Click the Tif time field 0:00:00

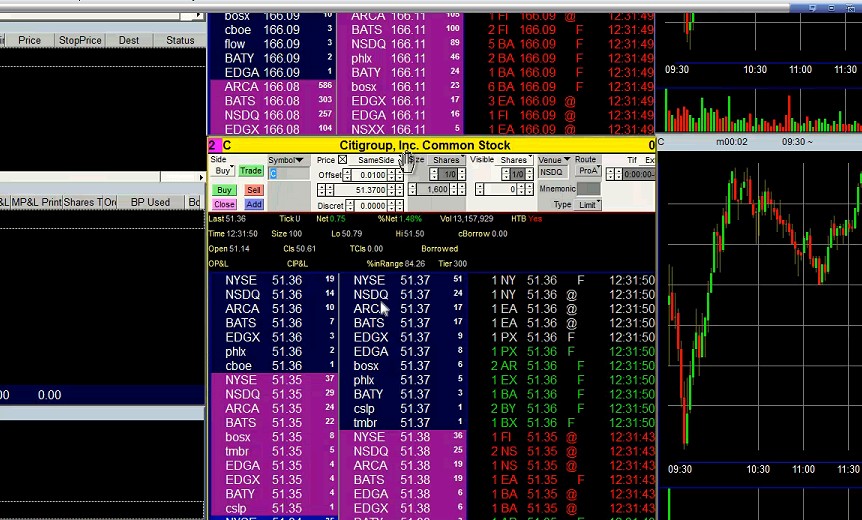pos(639,174)
